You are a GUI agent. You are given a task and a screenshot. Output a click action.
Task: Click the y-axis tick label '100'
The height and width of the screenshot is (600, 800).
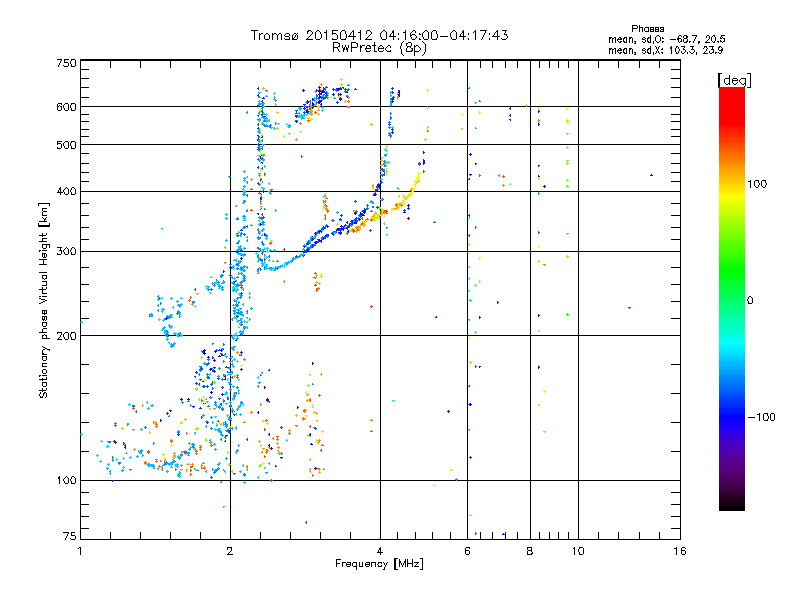(66, 480)
